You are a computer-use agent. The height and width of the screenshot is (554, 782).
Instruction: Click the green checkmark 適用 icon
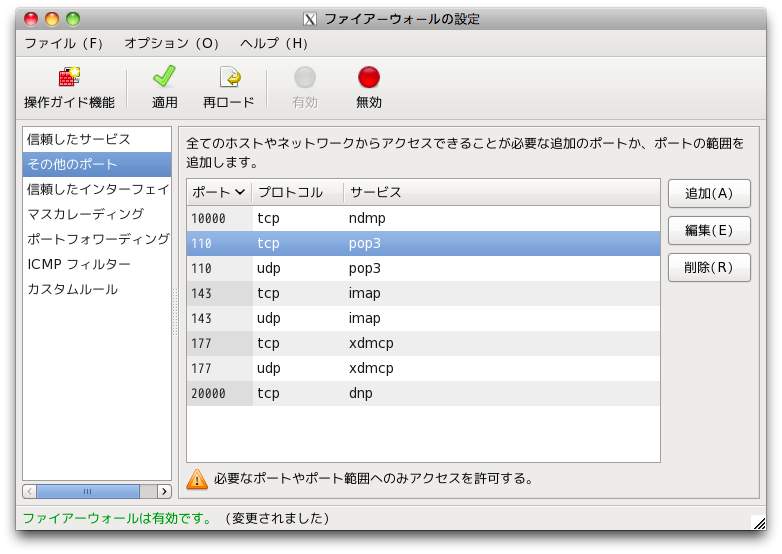click(x=164, y=78)
